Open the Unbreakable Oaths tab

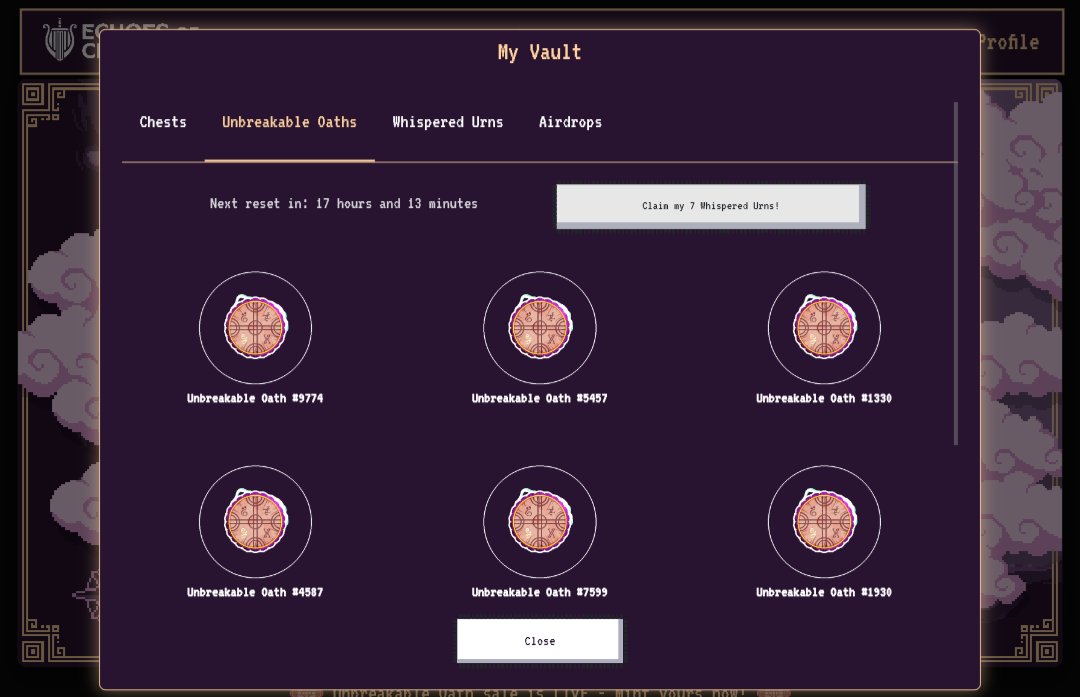click(x=289, y=123)
